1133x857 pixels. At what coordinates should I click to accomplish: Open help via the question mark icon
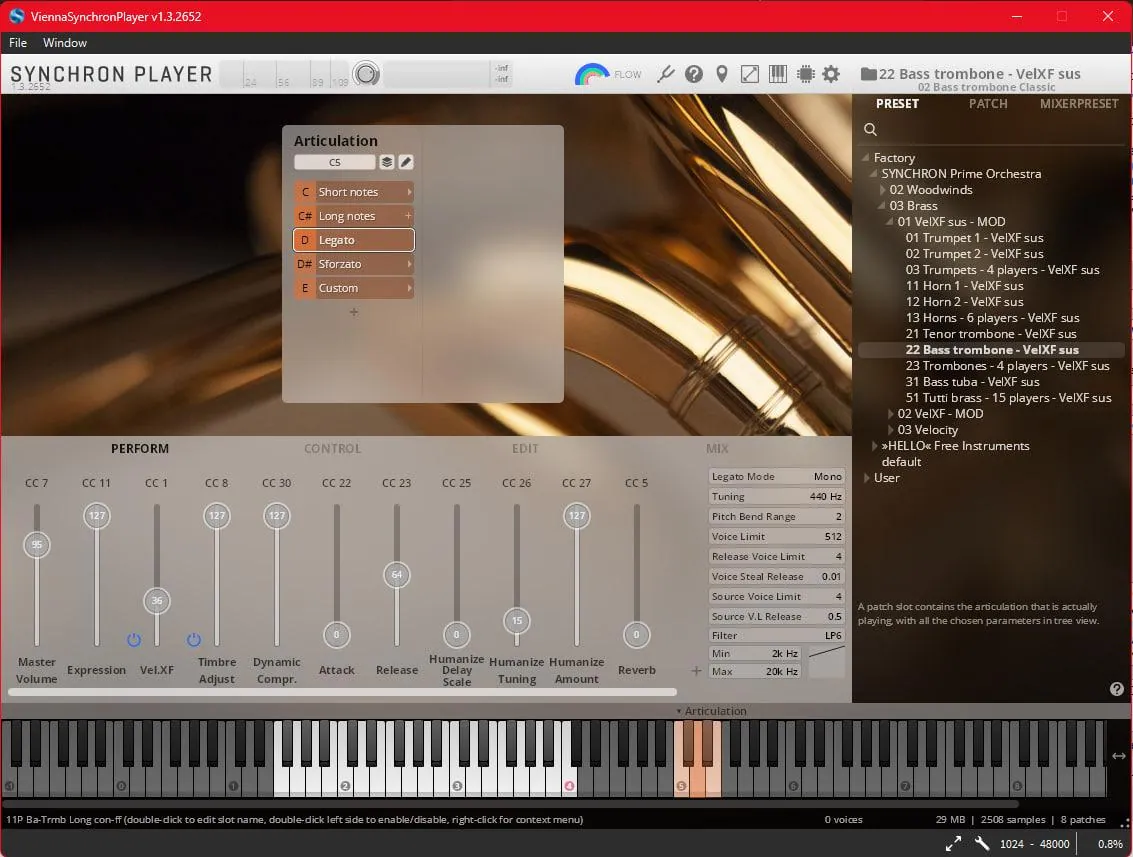pyautogui.click(x=694, y=74)
